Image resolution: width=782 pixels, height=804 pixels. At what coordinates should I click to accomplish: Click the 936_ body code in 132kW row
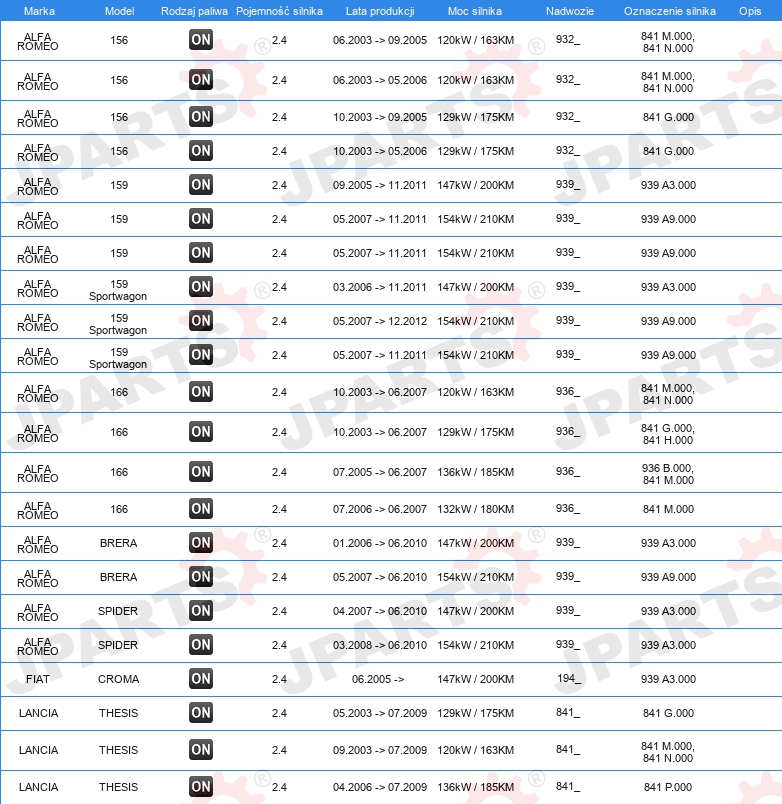568,508
